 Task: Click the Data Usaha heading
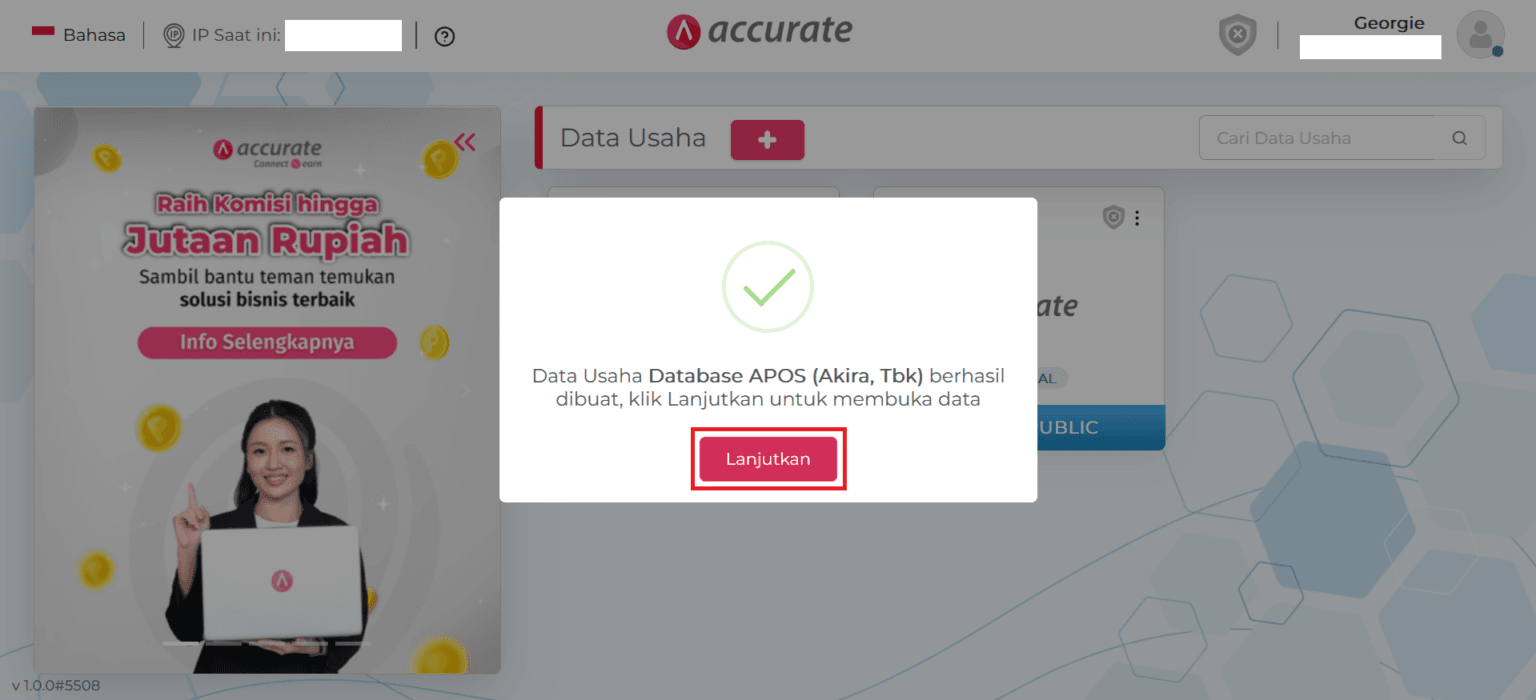(x=633, y=138)
